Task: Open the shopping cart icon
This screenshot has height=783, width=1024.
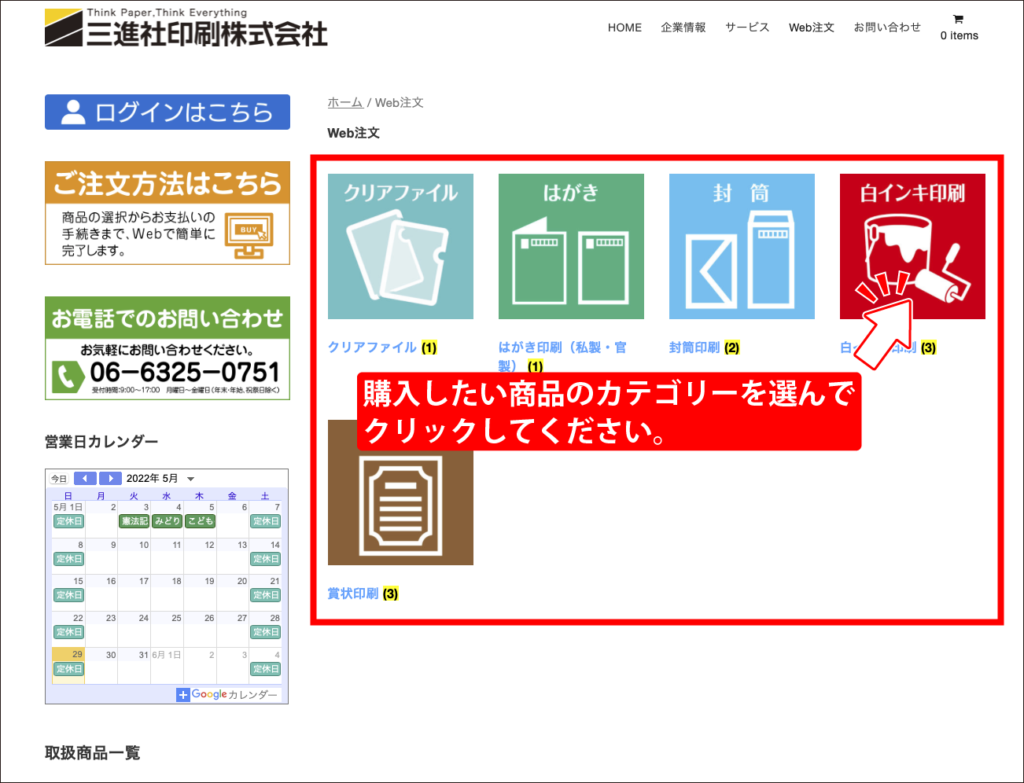Action: click(x=958, y=19)
